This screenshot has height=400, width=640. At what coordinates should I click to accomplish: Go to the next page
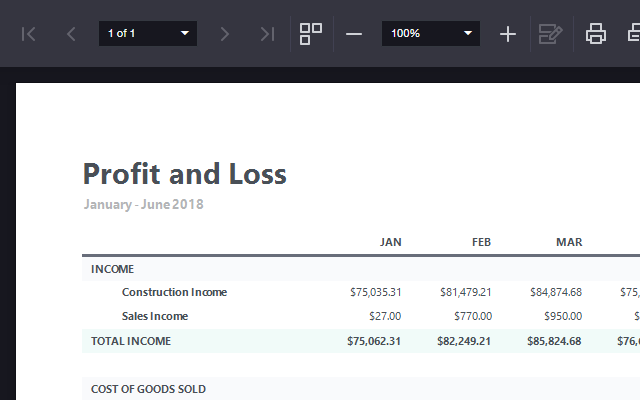click(x=224, y=34)
